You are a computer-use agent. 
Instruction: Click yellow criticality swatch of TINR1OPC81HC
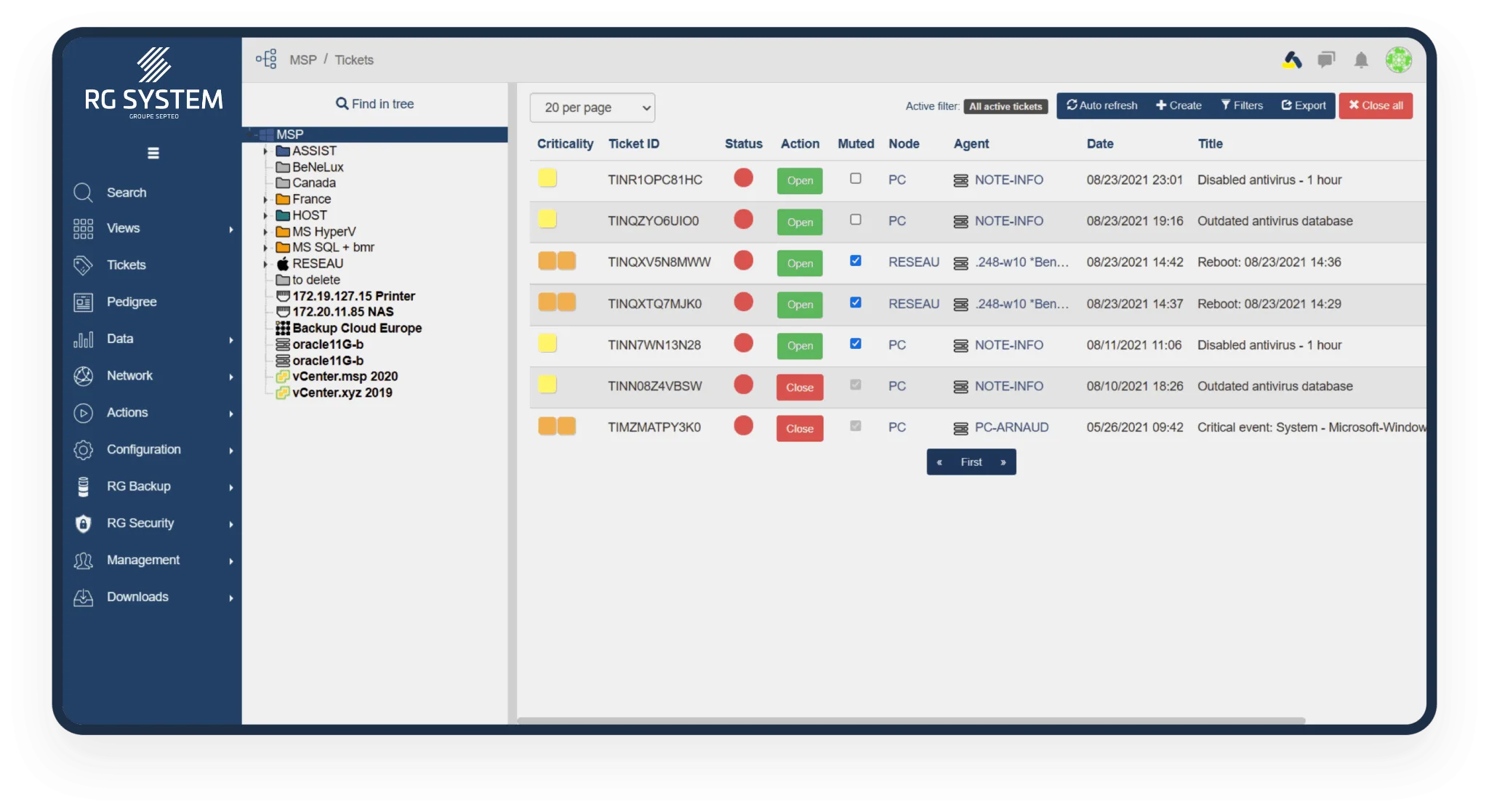[x=547, y=178]
